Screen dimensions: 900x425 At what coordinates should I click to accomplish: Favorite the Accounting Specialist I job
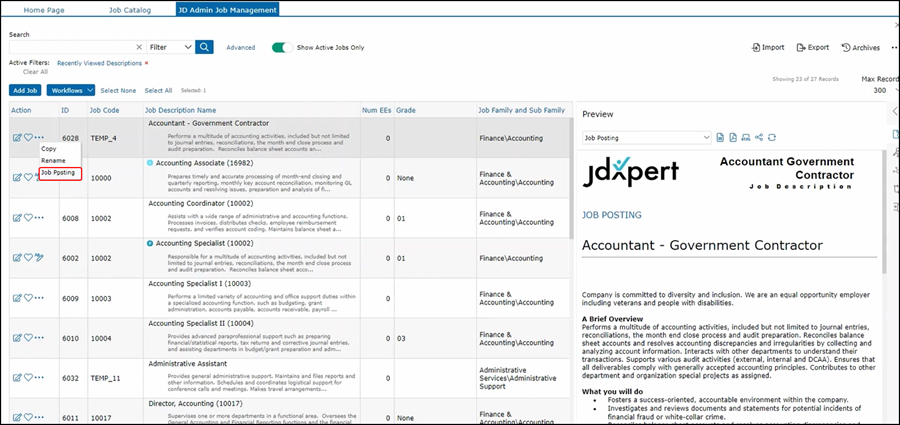tap(28, 297)
